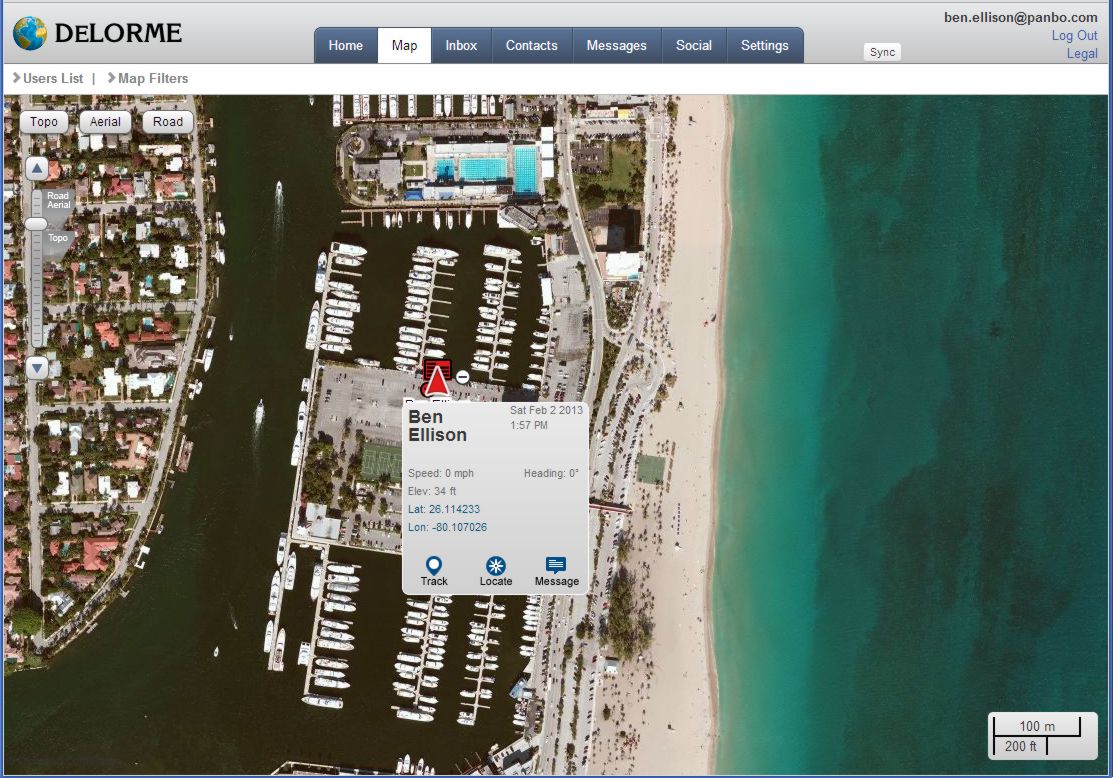Image resolution: width=1113 pixels, height=778 pixels.
Task: Zoom out with the down arrow button
Action: pos(37,368)
